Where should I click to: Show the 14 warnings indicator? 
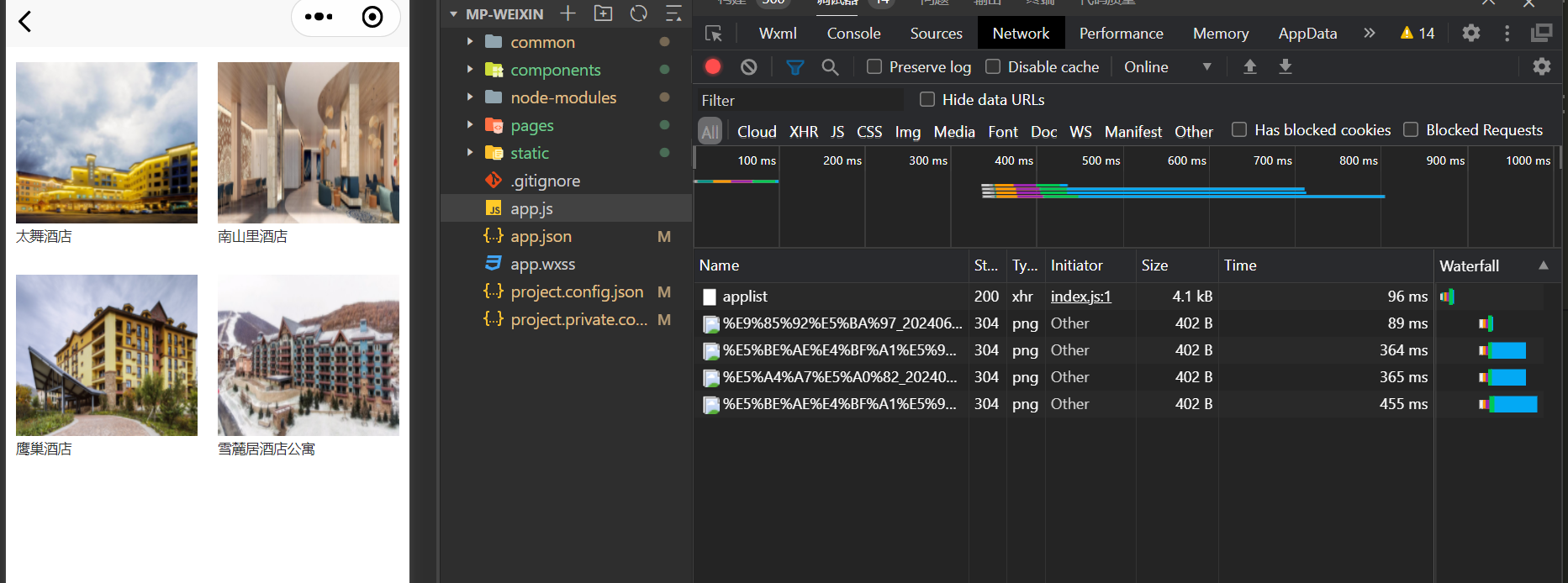coord(1418,33)
